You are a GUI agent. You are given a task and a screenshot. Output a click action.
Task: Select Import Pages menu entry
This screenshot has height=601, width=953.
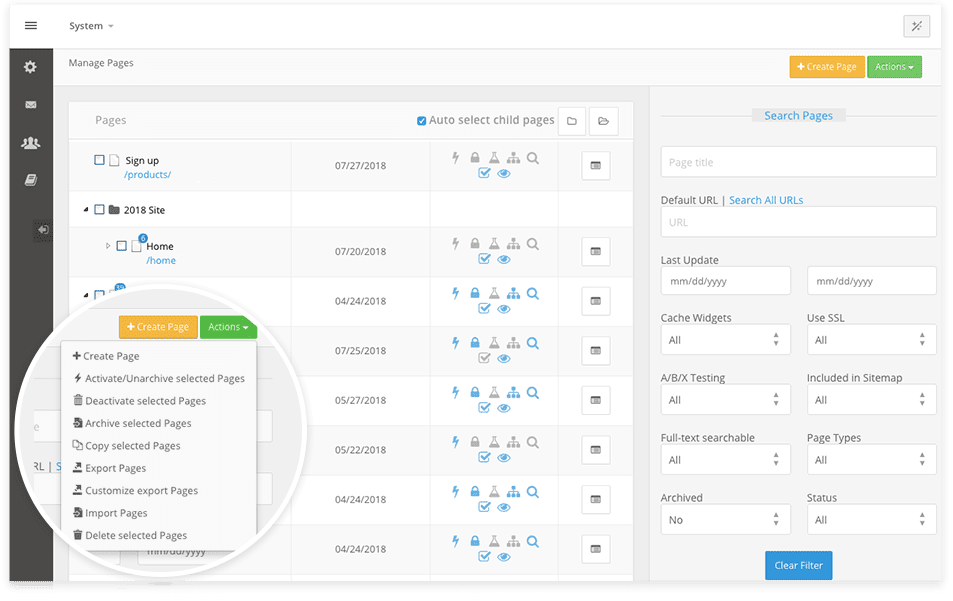click(116, 513)
